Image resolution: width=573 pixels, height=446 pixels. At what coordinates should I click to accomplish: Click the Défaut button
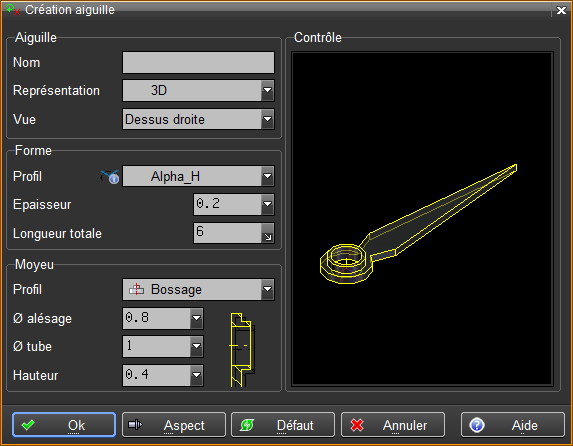pyautogui.click(x=283, y=425)
